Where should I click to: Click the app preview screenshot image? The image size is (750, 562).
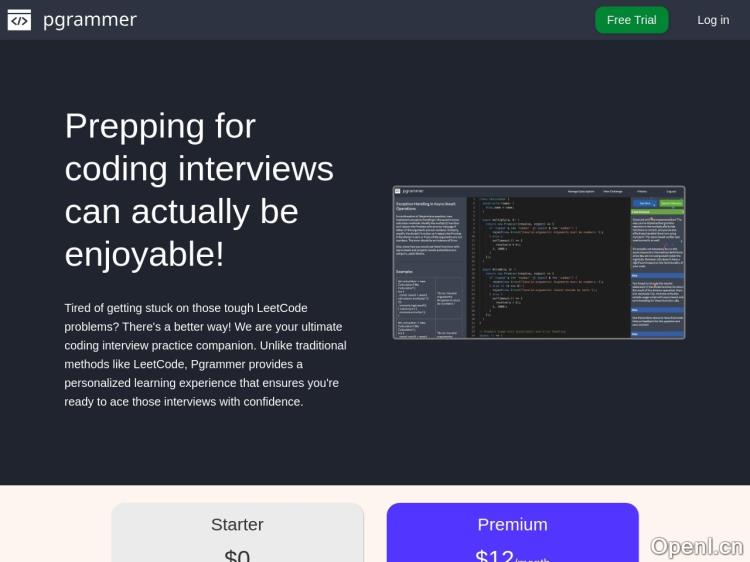(x=538, y=262)
